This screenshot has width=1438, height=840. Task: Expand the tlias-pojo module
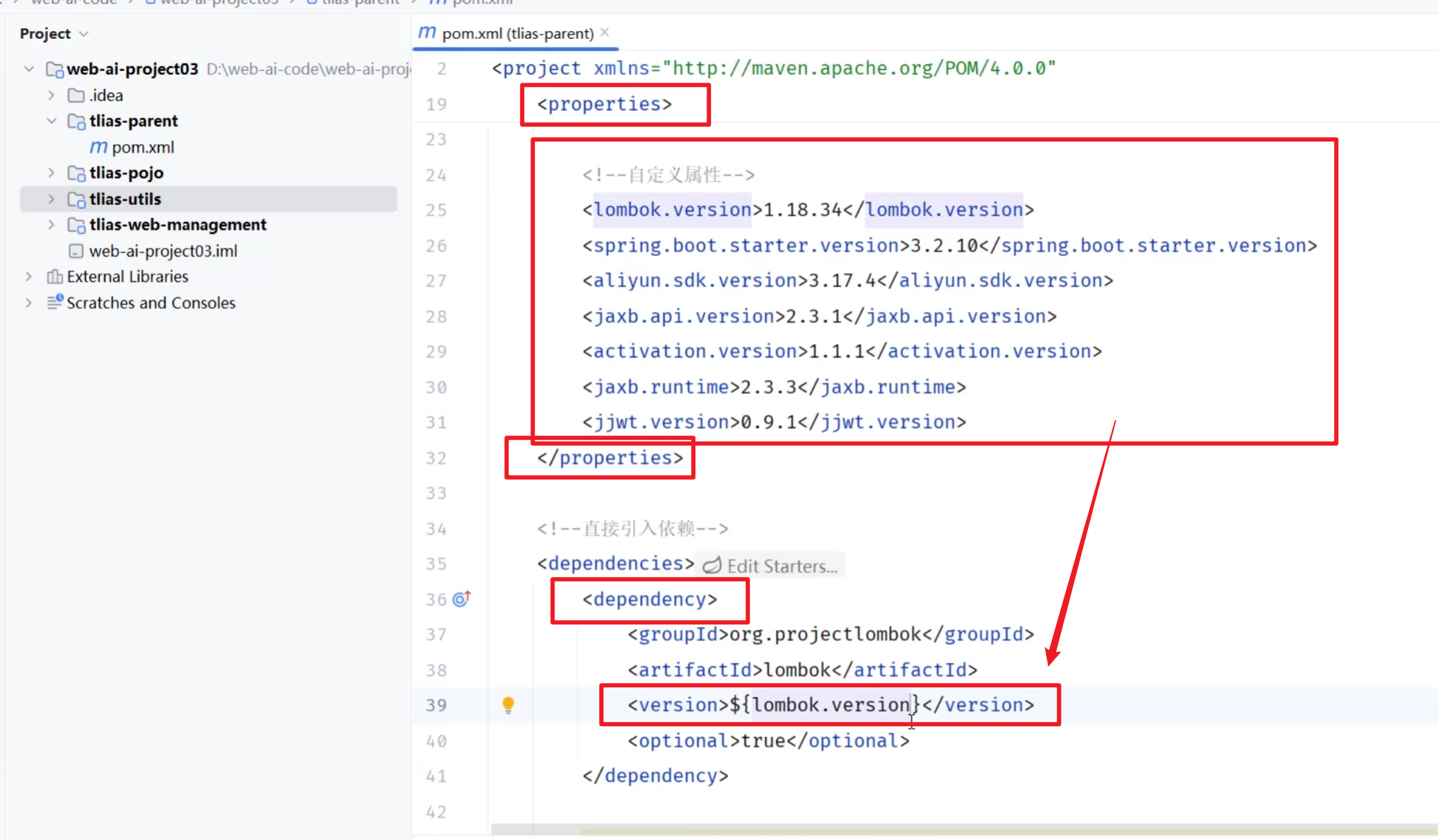[51, 173]
